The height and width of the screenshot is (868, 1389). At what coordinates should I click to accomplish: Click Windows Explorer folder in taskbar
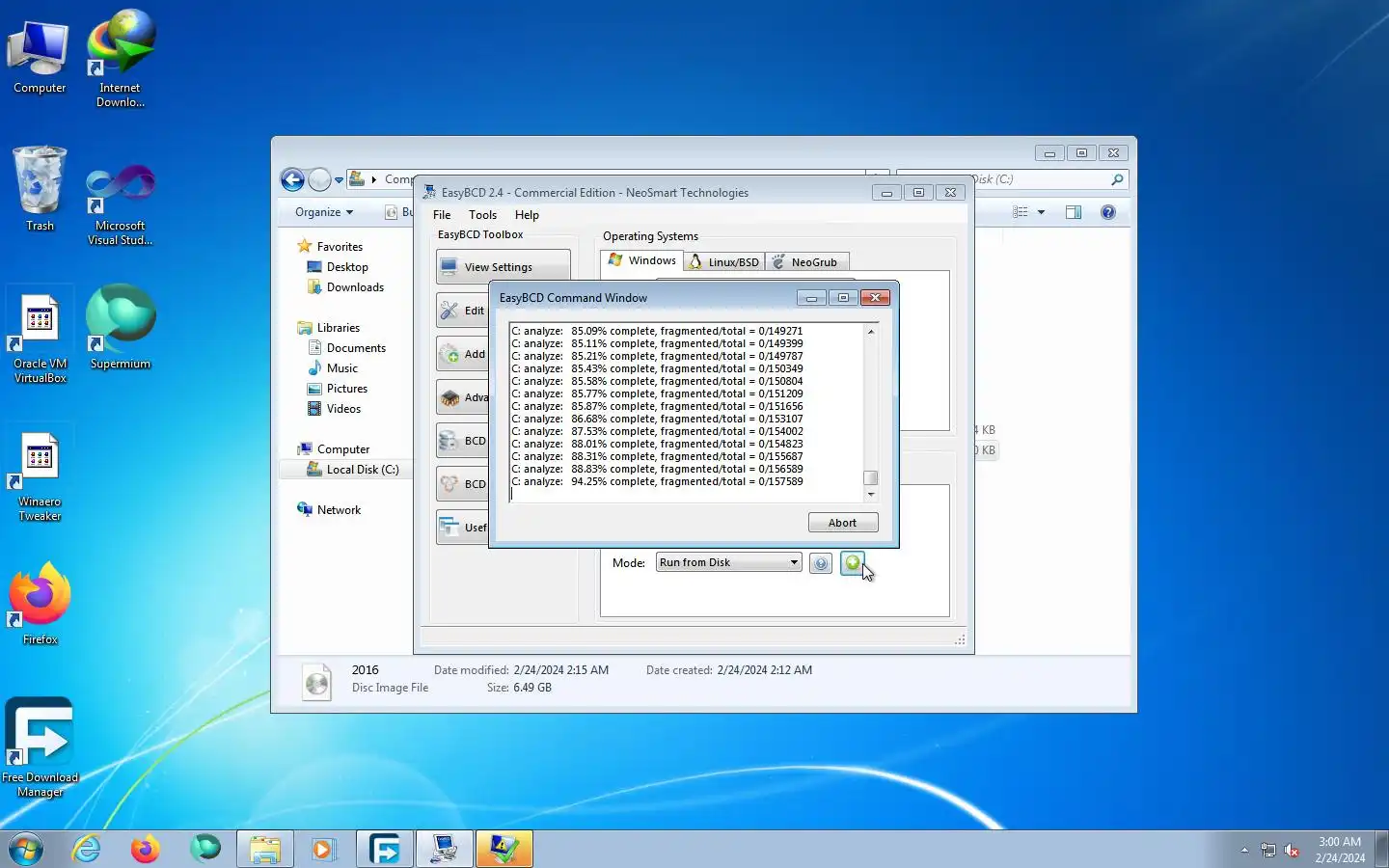[265, 849]
